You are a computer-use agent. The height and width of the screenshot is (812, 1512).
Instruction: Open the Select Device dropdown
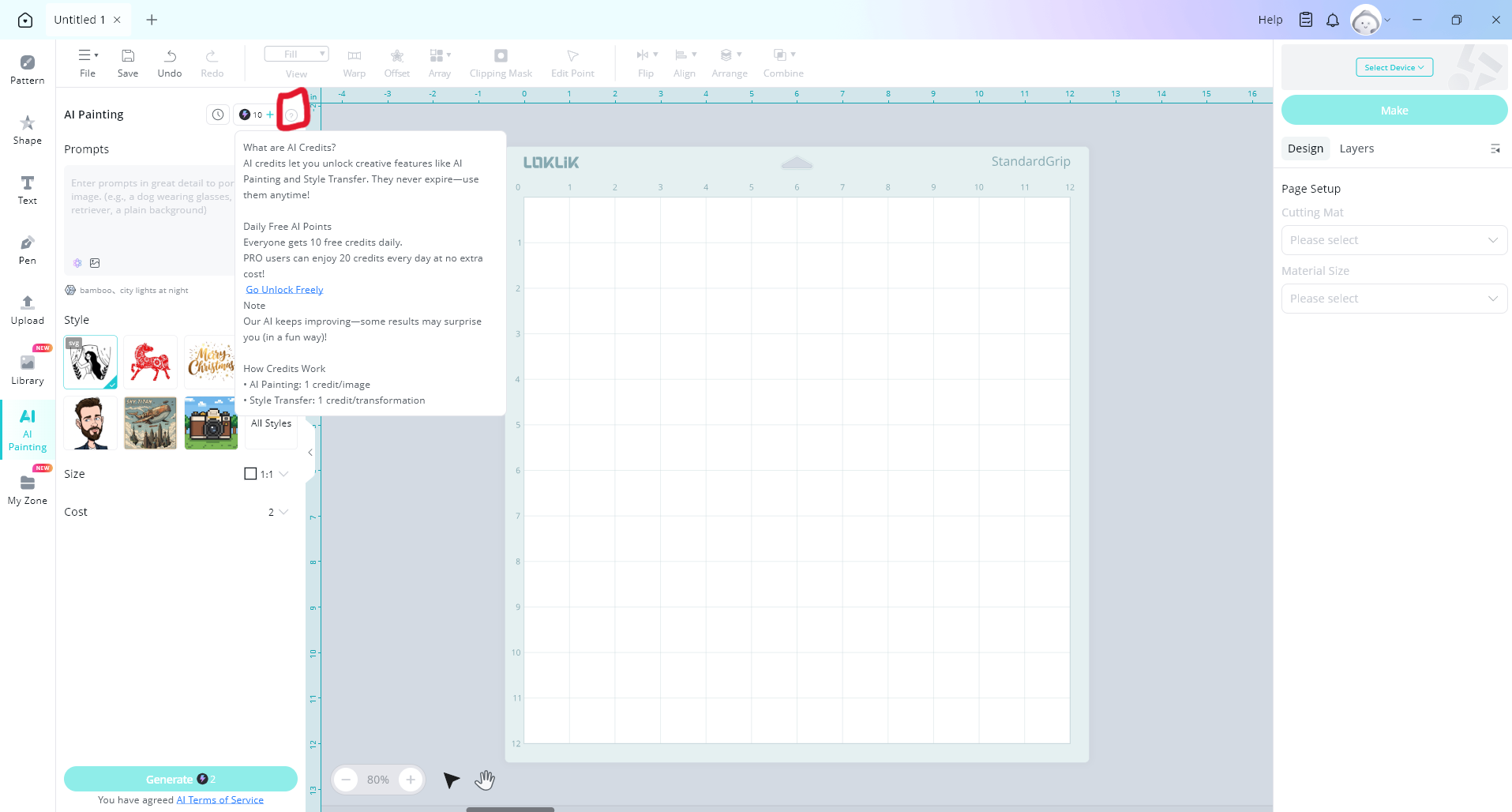pyautogui.click(x=1394, y=67)
